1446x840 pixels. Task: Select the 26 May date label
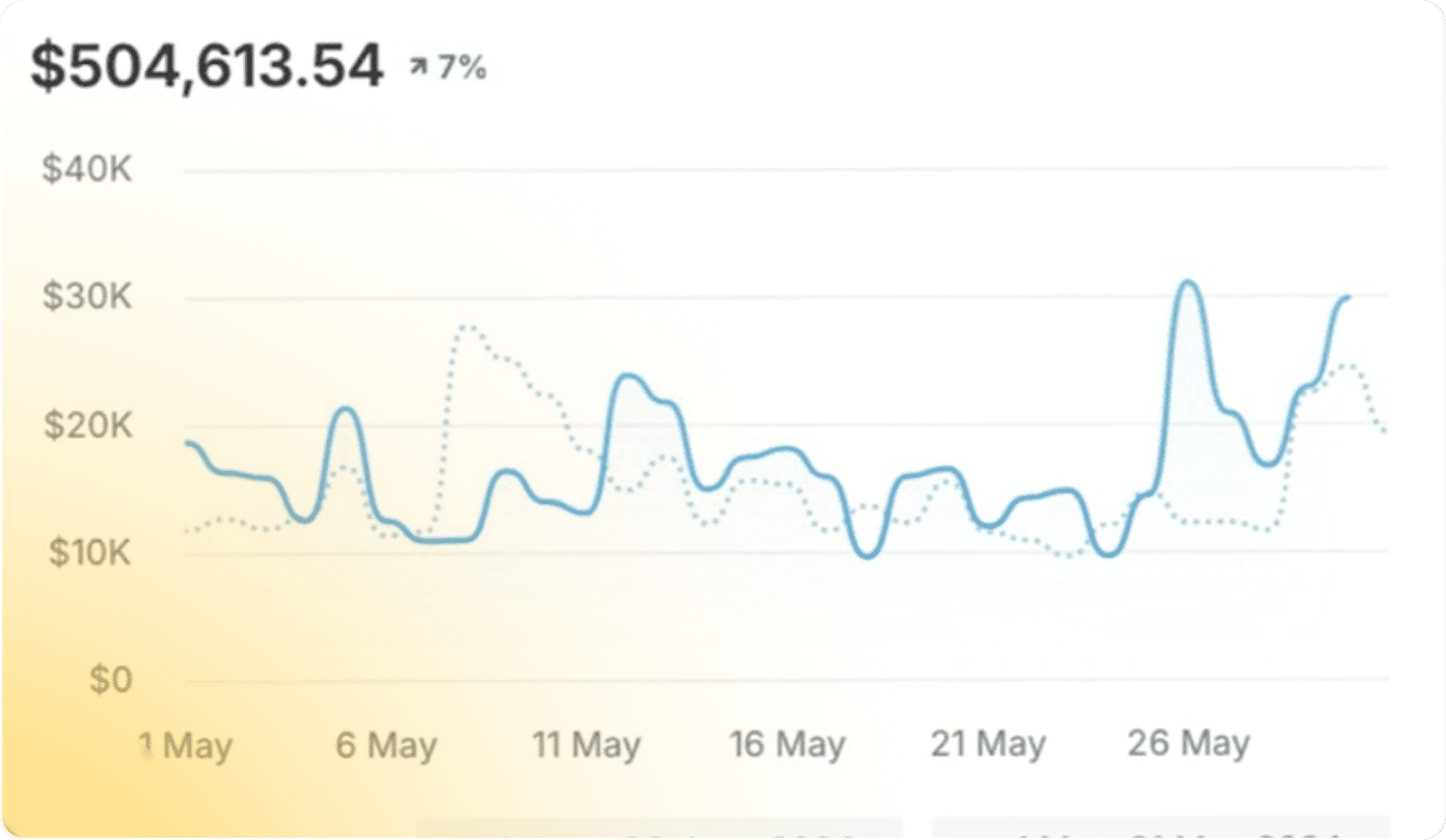pos(1188,743)
